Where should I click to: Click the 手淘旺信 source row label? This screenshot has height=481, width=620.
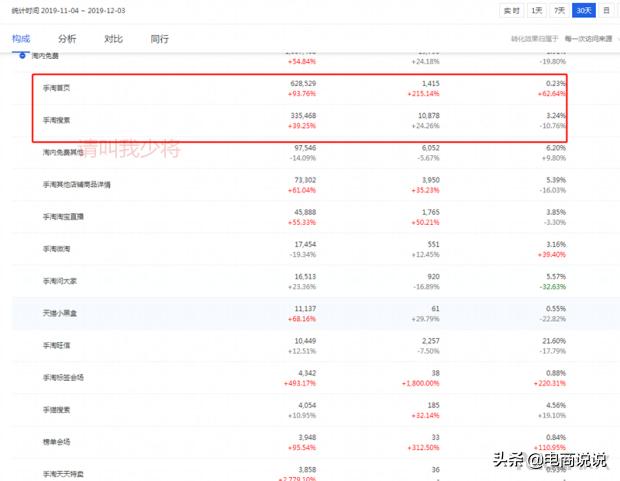point(57,345)
